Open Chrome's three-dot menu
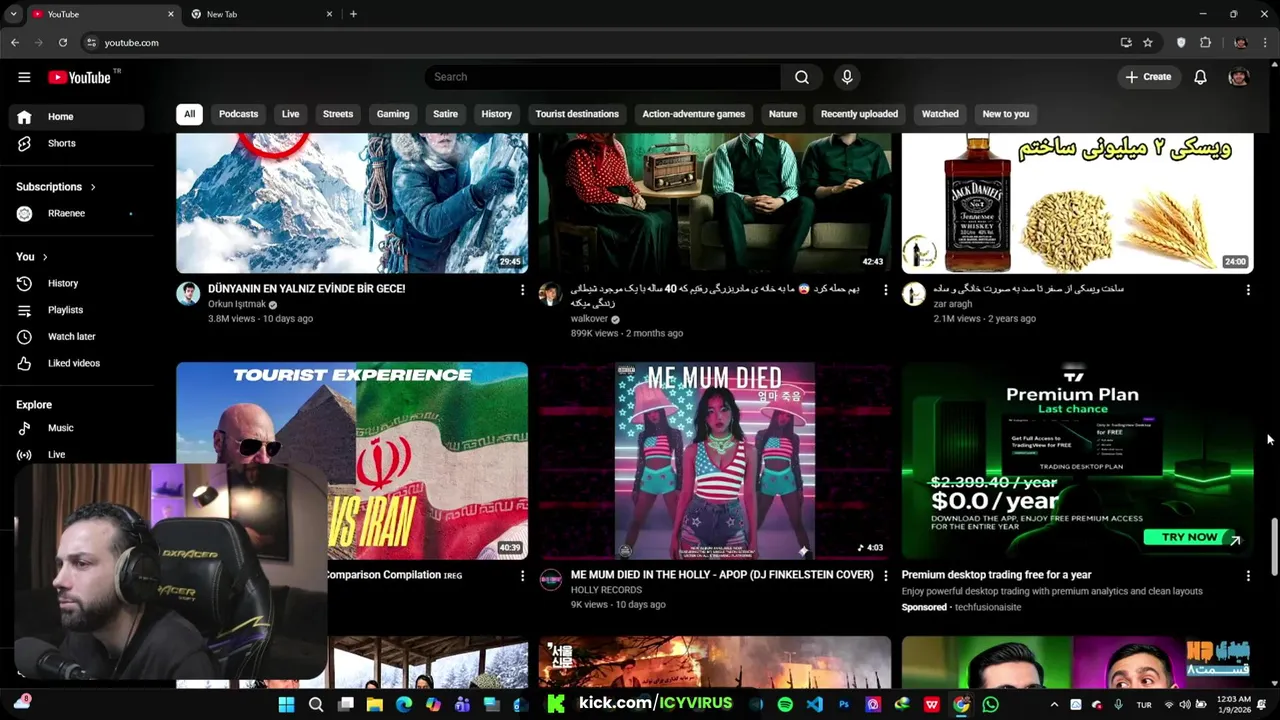The width and height of the screenshot is (1280, 720). click(x=1266, y=43)
